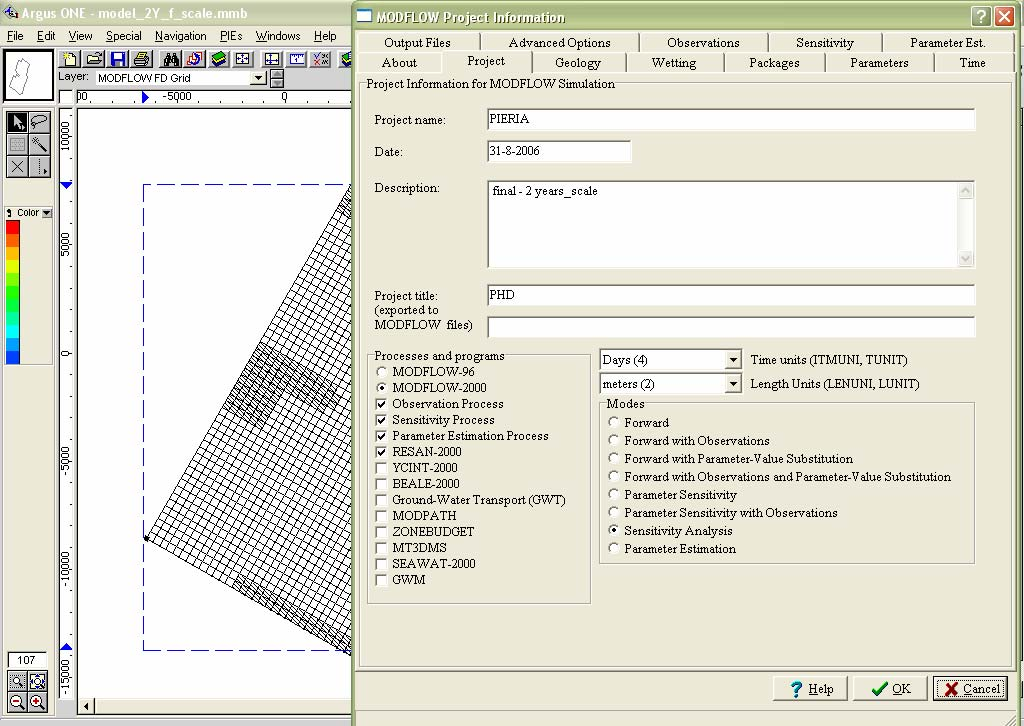Open the Layer MODFLOW FD Grid dropdown
Screen dimensions: 1024x726
point(259,78)
